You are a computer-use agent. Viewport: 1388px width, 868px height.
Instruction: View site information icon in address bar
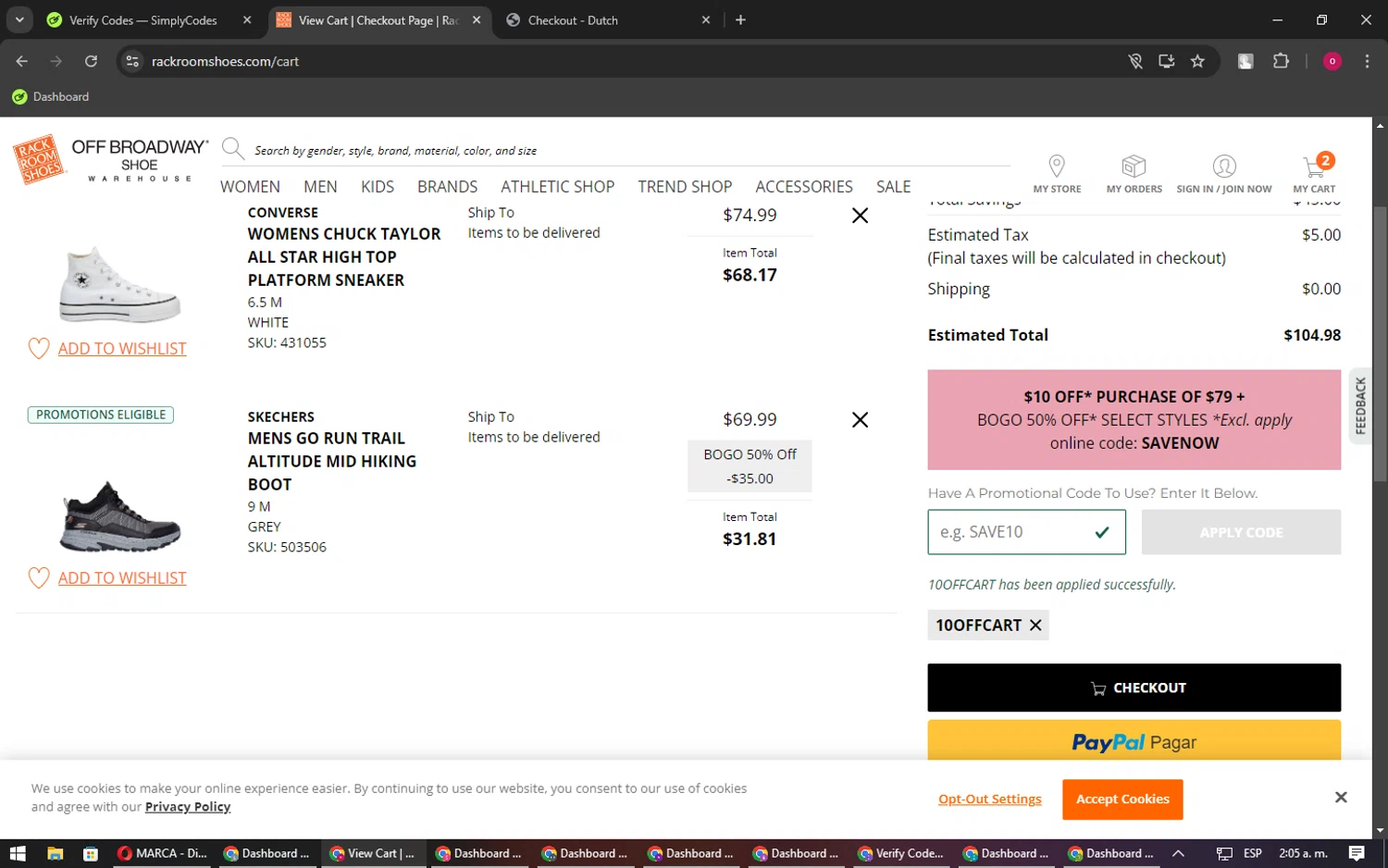(x=132, y=61)
